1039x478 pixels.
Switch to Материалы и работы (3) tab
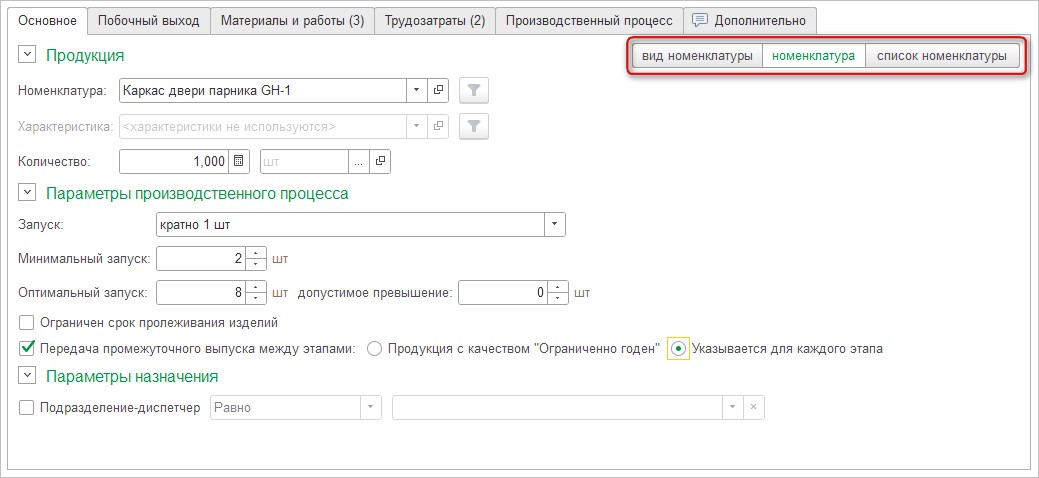pos(292,20)
